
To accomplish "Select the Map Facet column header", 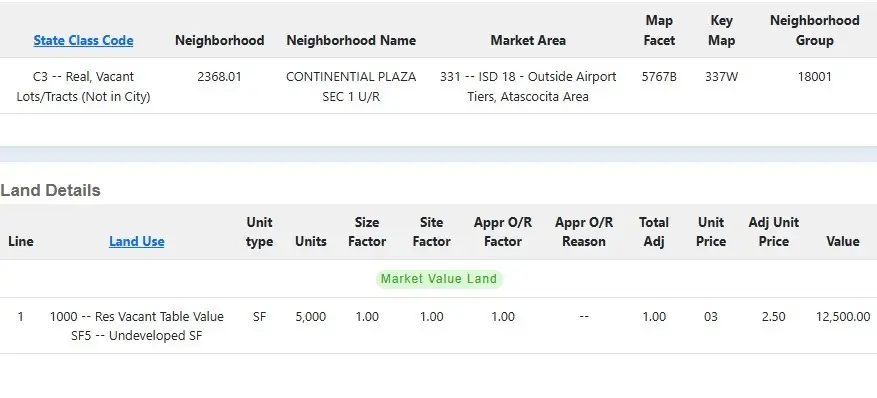I will (x=659, y=30).
